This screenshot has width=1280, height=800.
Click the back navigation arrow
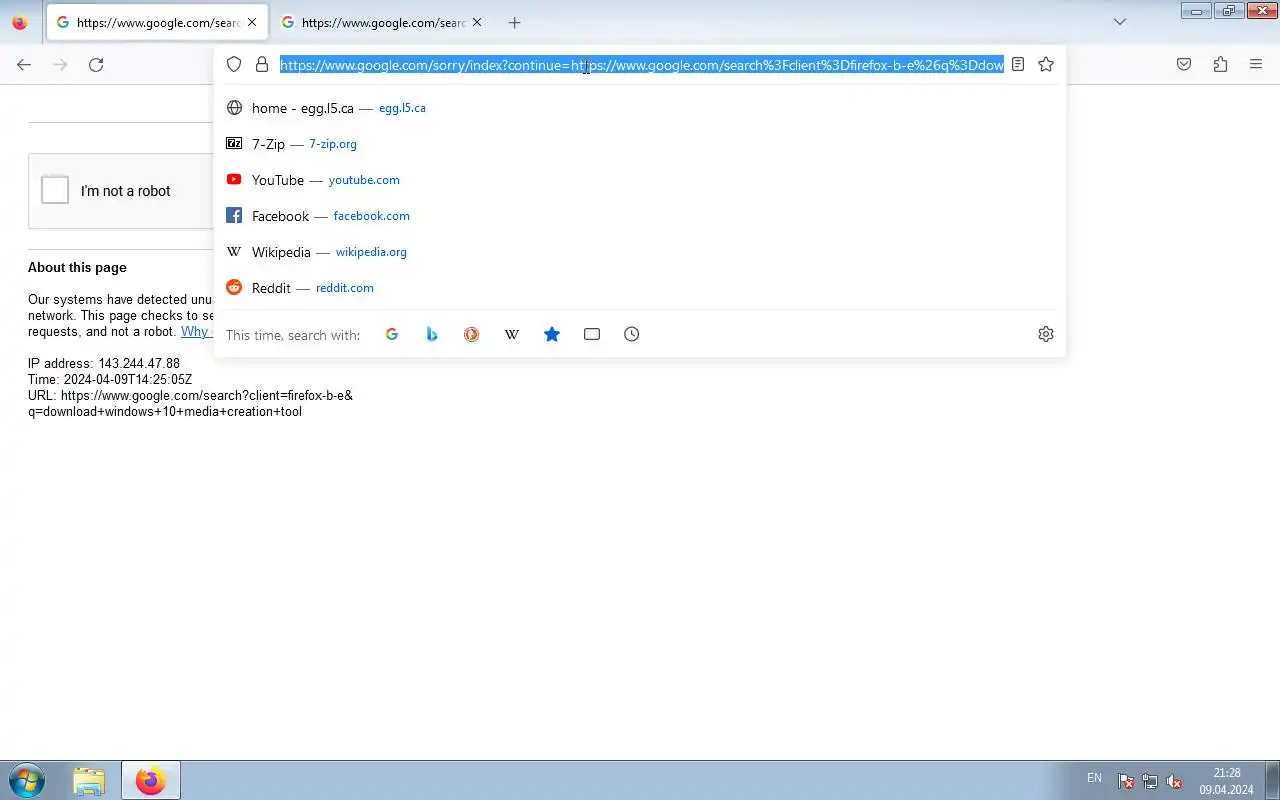coord(24,64)
